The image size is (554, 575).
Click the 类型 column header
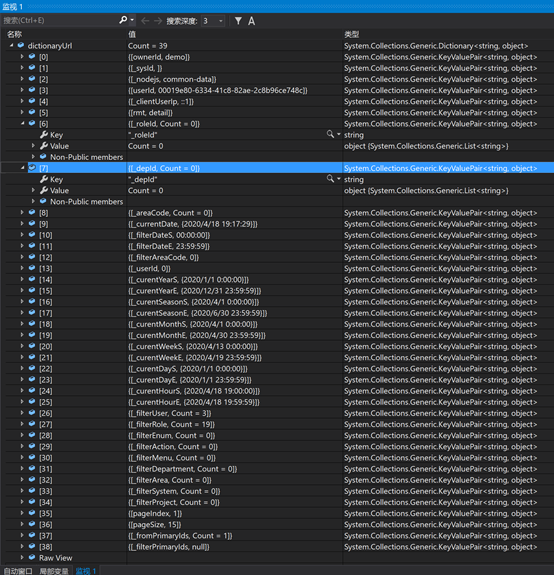pos(352,34)
